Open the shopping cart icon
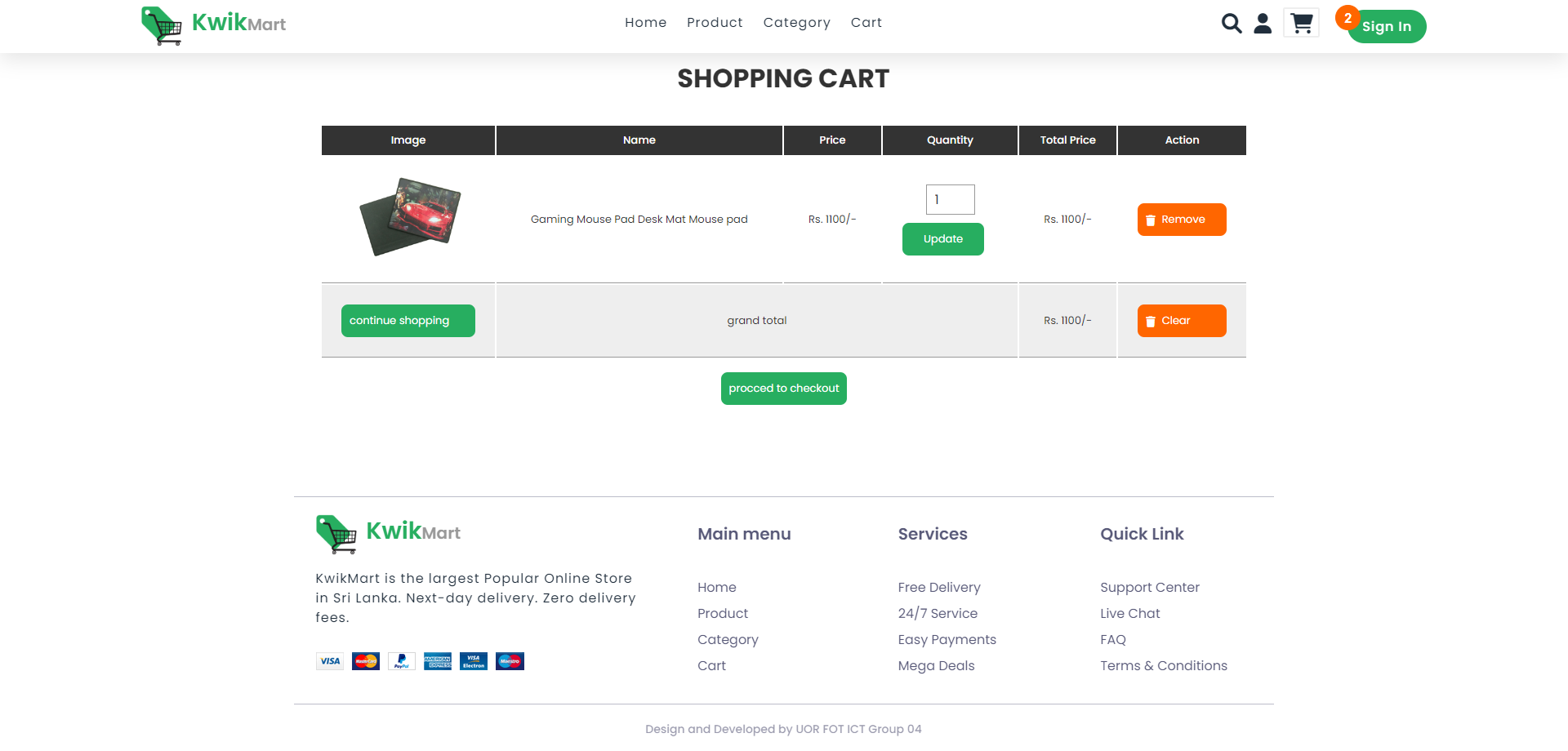Image resolution: width=1568 pixels, height=751 pixels. [1300, 23]
